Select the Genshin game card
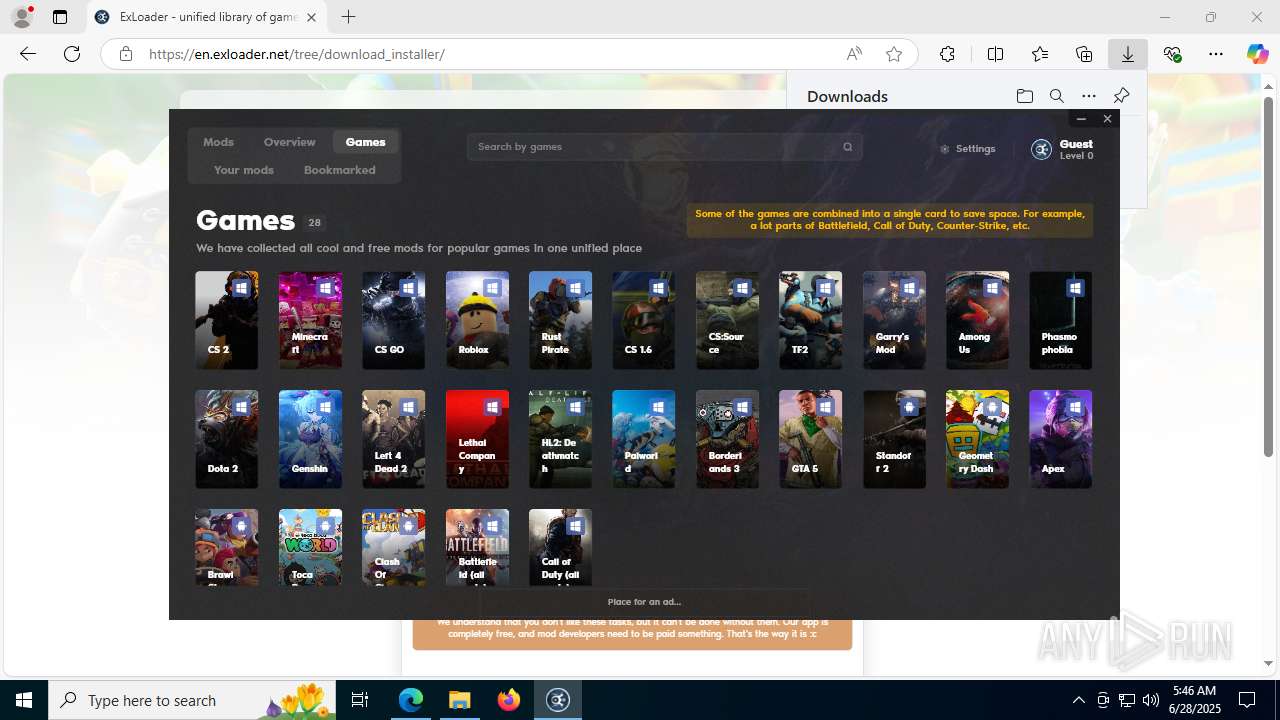This screenshot has height=720, width=1280. [310, 439]
